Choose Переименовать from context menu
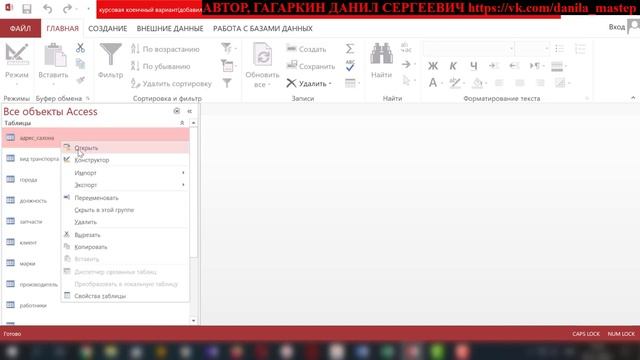 coord(125,198)
